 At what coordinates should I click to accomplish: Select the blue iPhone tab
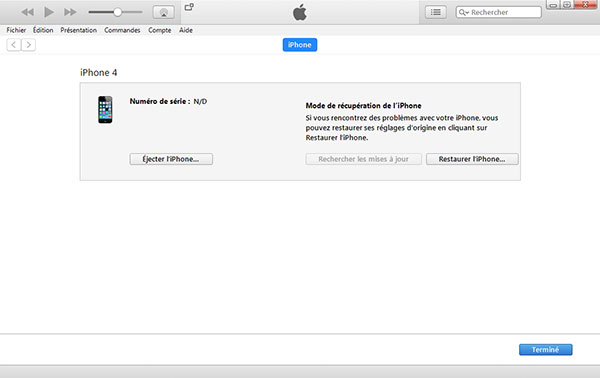coord(300,45)
